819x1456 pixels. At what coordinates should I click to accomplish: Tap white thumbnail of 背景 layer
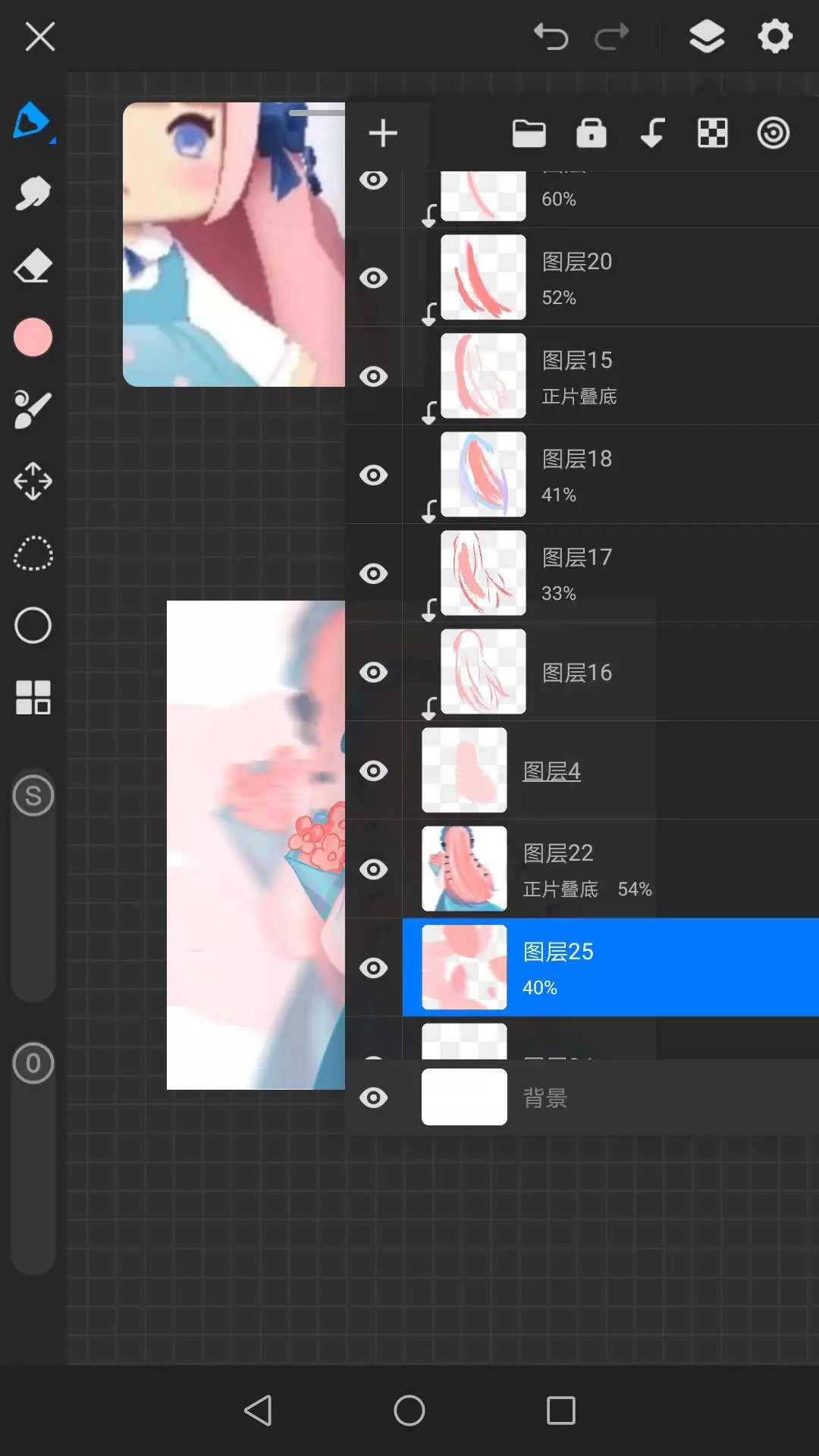tap(464, 1097)
